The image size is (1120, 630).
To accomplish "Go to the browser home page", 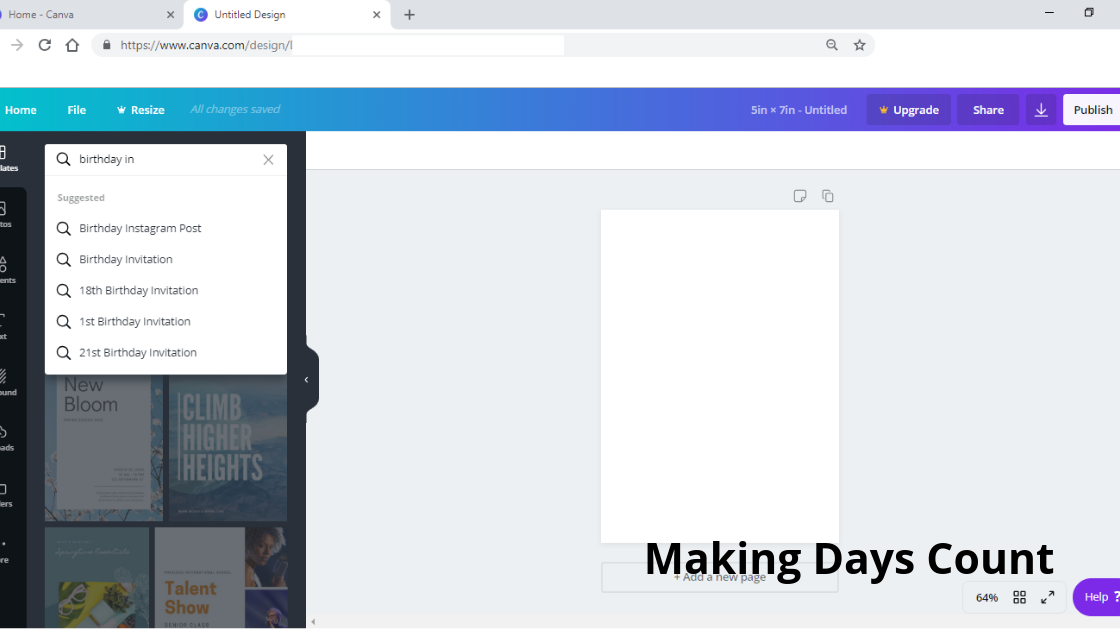I will [72, 45].
